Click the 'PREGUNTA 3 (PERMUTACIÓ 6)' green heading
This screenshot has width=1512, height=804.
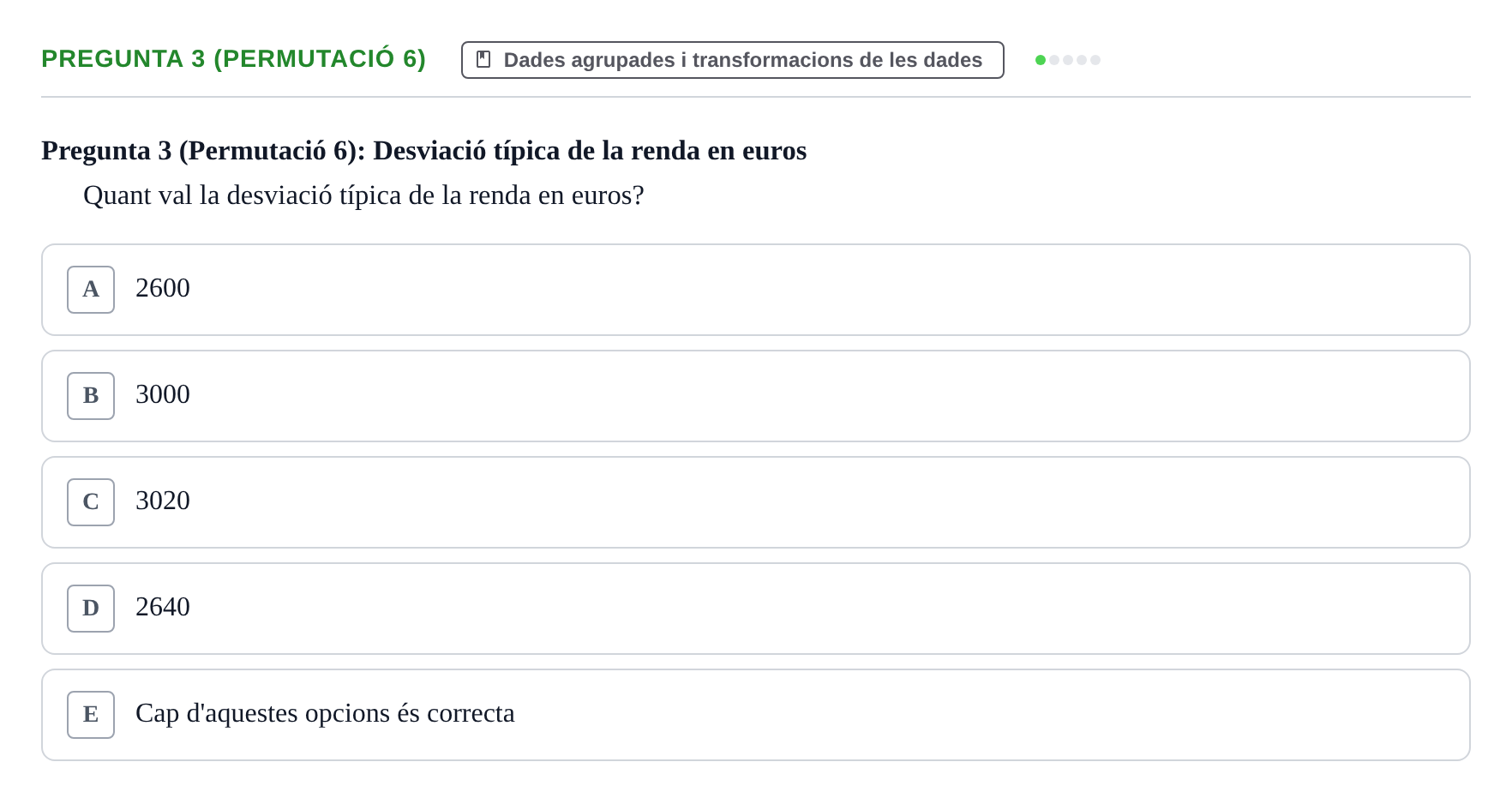234,58
